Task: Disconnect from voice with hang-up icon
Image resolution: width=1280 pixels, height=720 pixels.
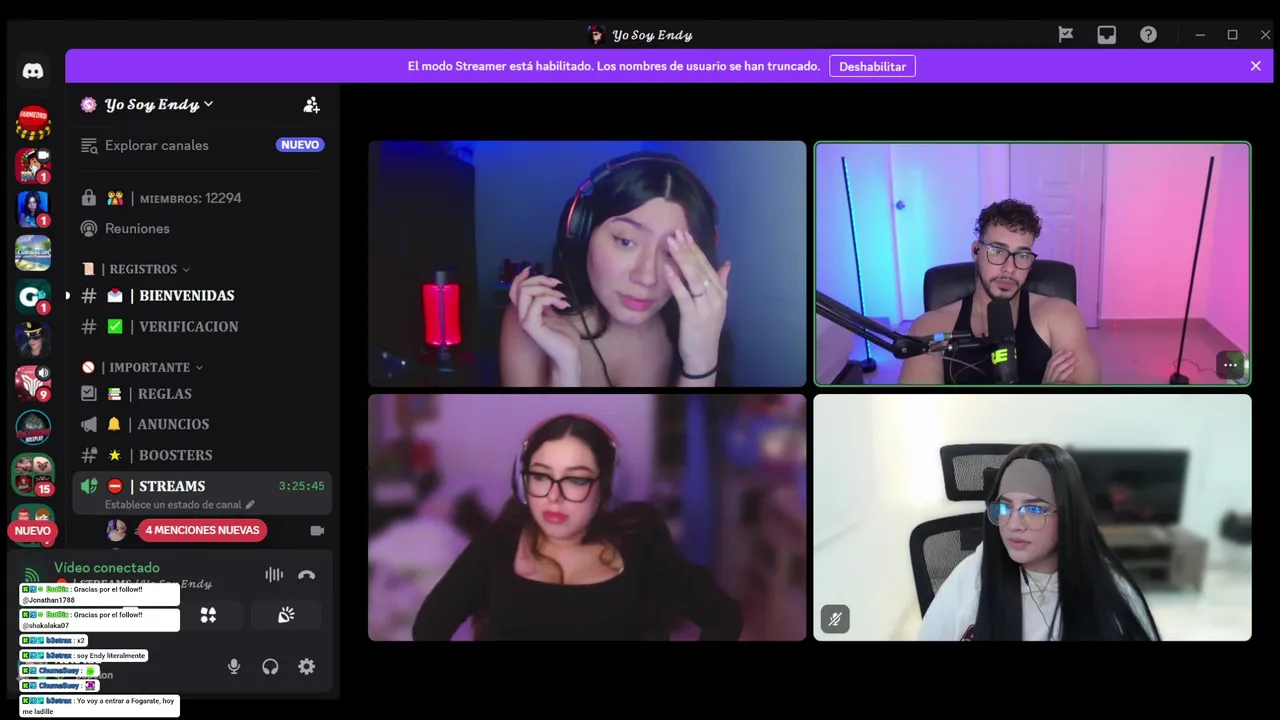Action: point(307,575)
